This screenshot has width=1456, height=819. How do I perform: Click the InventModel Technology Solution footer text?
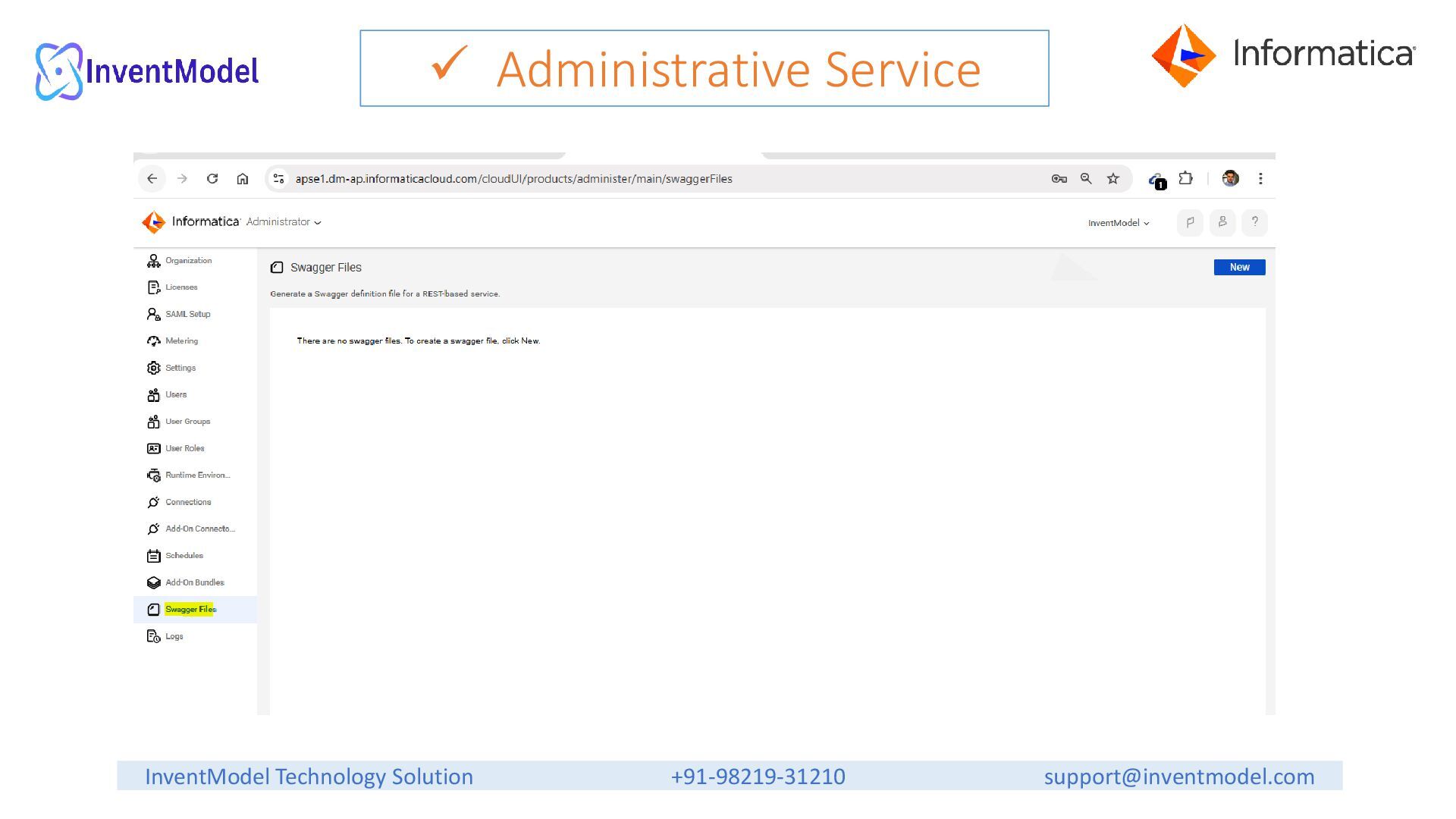point(309,777)
